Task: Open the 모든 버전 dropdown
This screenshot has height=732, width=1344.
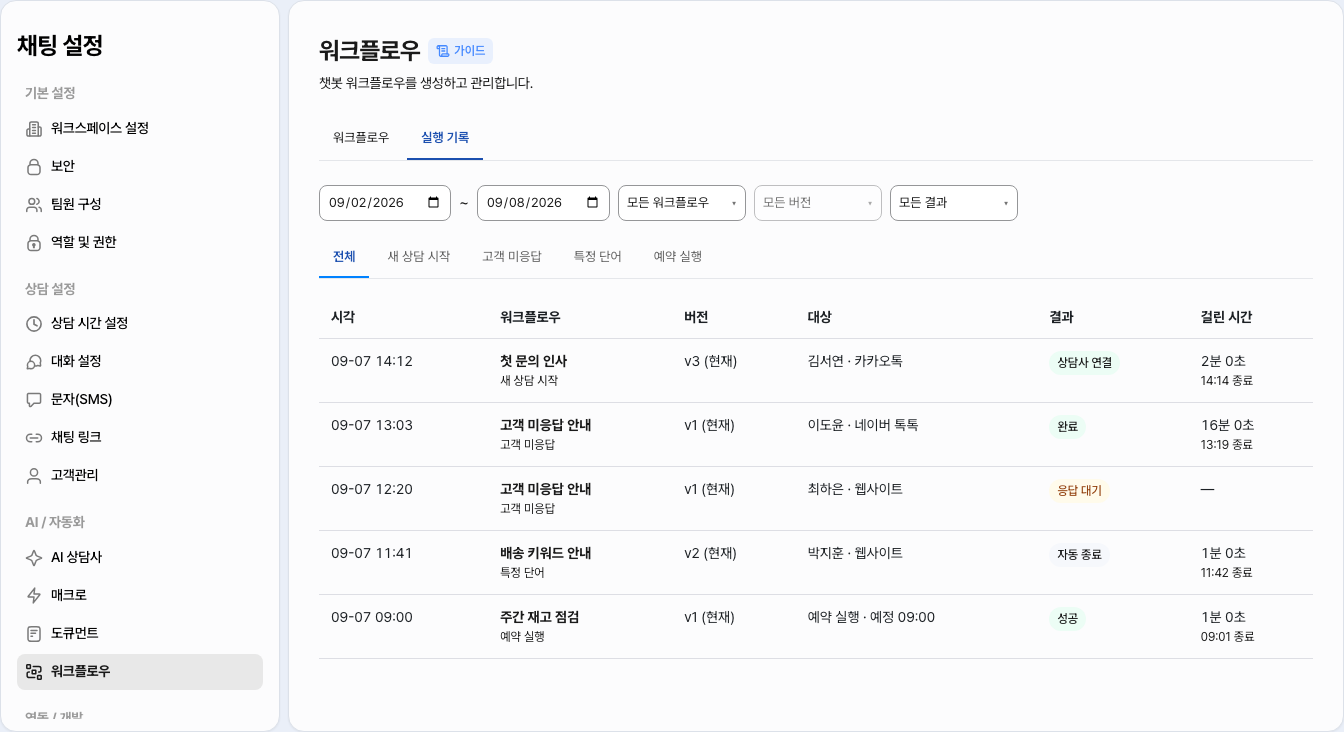Action: click(818, 203)
